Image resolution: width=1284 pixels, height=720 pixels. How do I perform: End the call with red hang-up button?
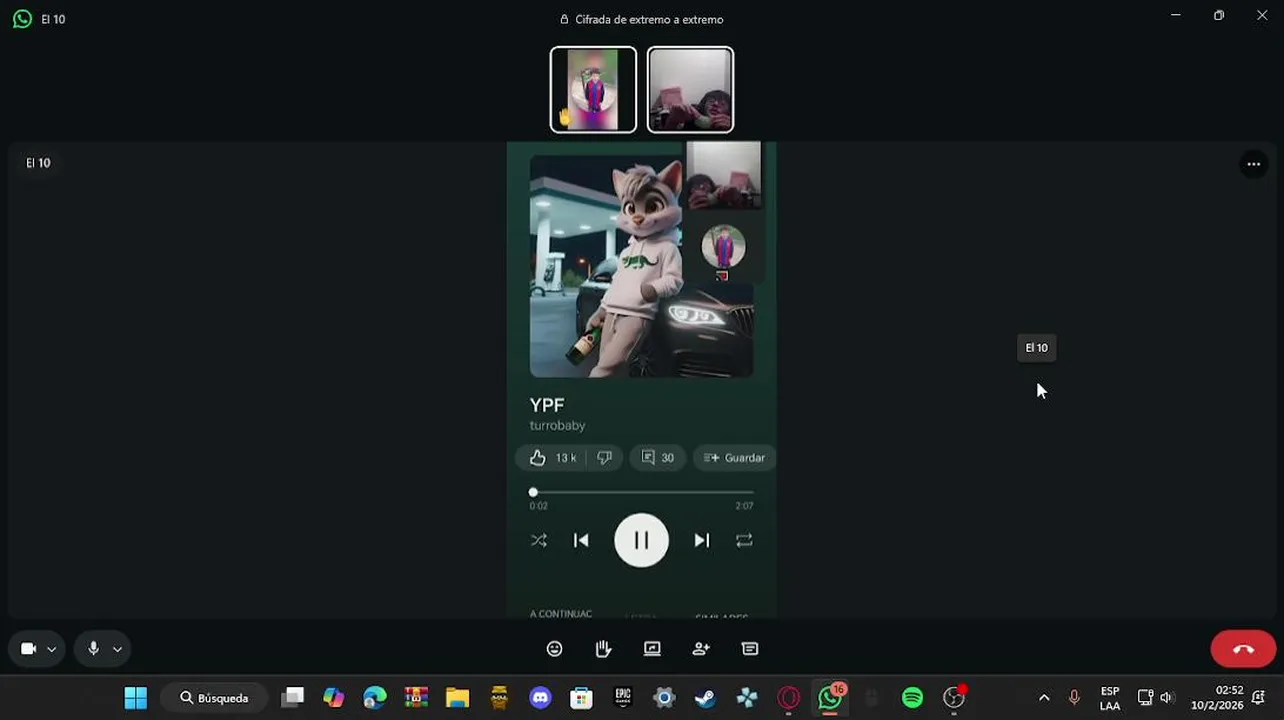pos(1243,649)
